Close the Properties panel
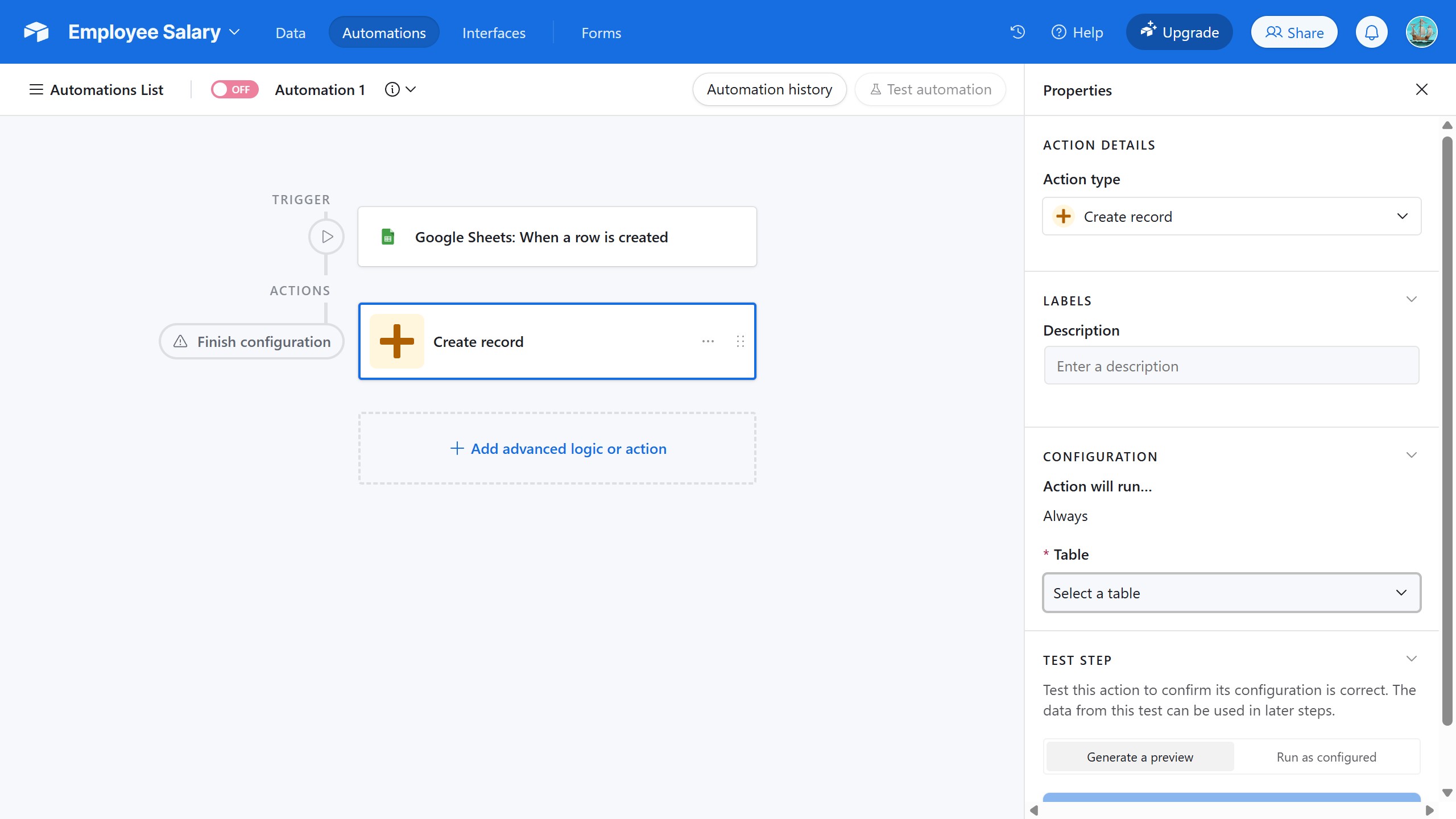1456x819 pixels. point(1422,89)
